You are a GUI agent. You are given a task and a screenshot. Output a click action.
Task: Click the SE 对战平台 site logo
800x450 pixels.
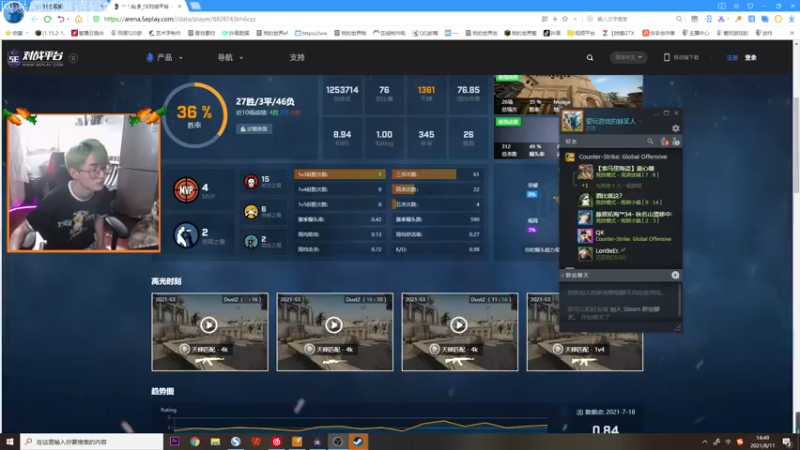[36, 58]
